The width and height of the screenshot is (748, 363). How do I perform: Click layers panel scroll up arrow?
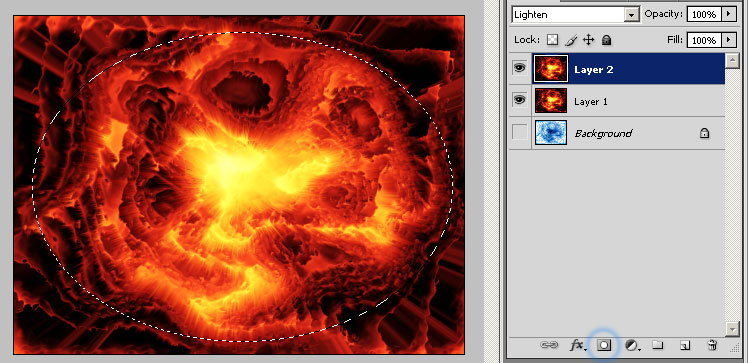coord(732,60)
